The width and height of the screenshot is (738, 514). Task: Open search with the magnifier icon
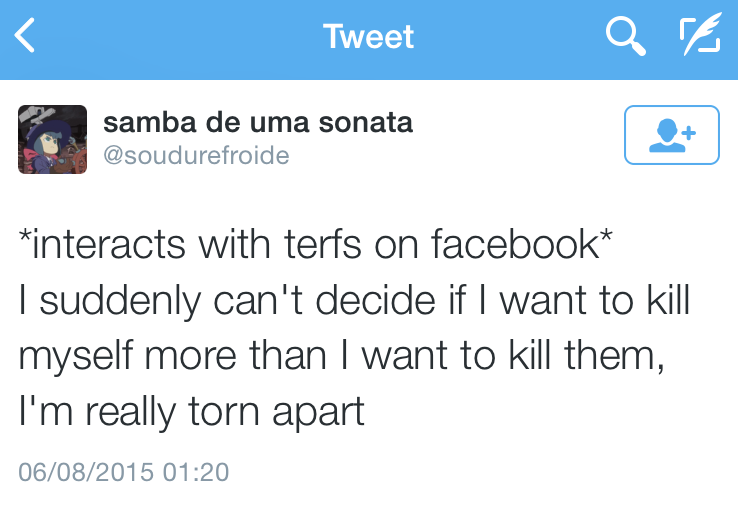tap(624, 38)
